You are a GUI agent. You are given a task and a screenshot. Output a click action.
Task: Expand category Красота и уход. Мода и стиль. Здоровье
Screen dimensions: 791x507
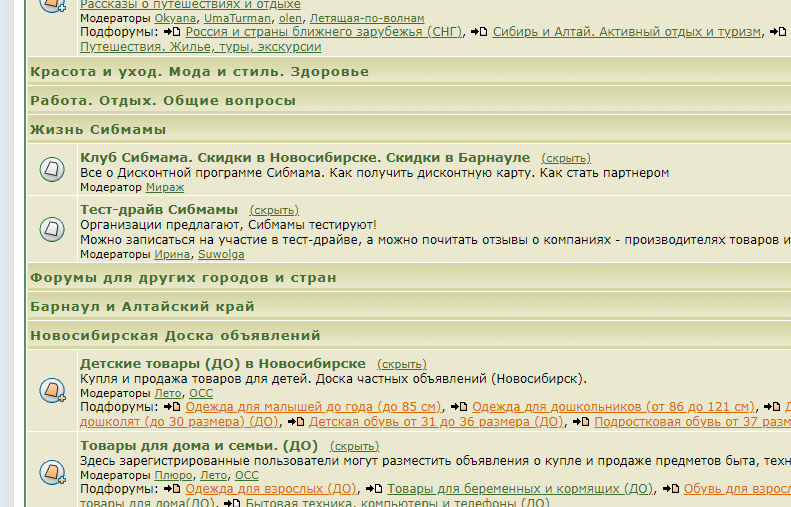click(199, 72)
